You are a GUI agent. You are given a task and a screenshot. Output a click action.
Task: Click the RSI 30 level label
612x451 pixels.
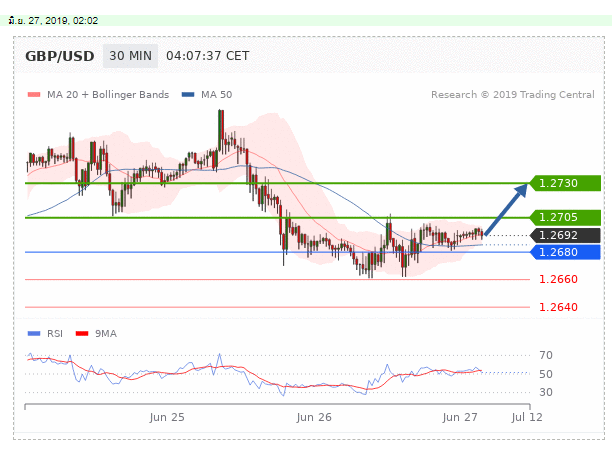[546, 392]
